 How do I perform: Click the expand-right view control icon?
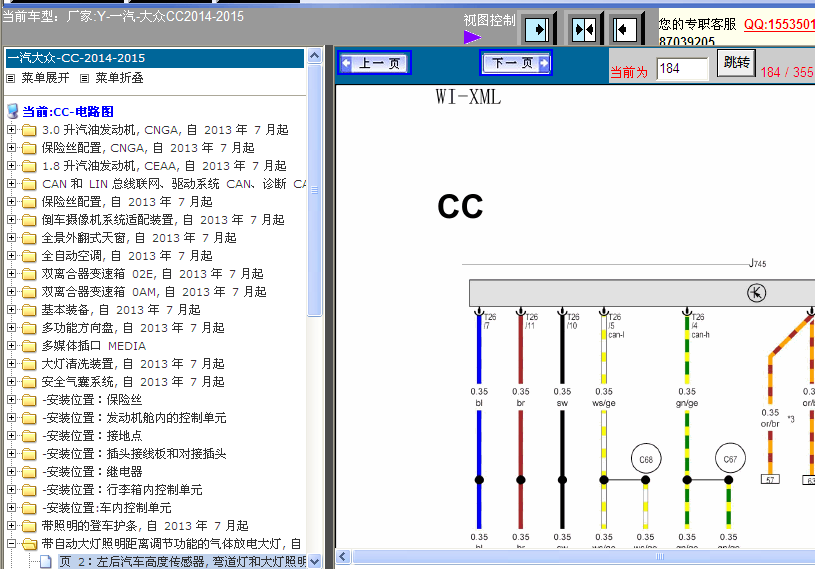click(x=537, y=29)
